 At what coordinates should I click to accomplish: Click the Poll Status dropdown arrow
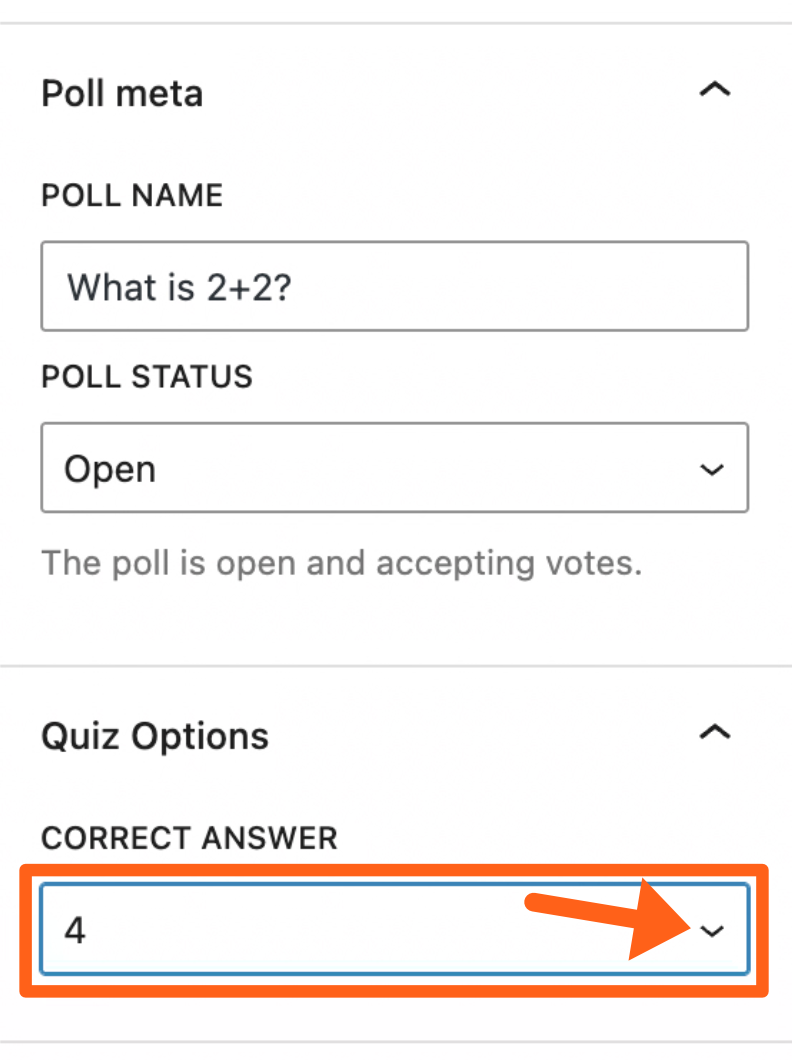click(x=712, y=469)
